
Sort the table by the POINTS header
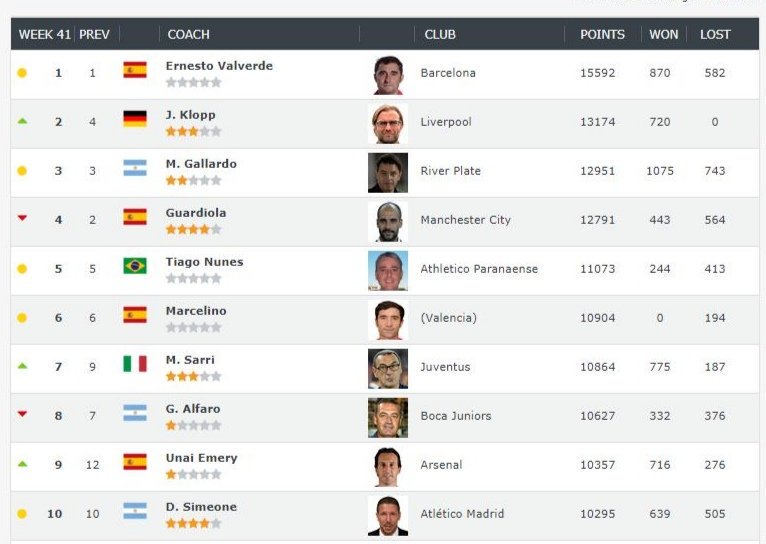tap(602, 34)
